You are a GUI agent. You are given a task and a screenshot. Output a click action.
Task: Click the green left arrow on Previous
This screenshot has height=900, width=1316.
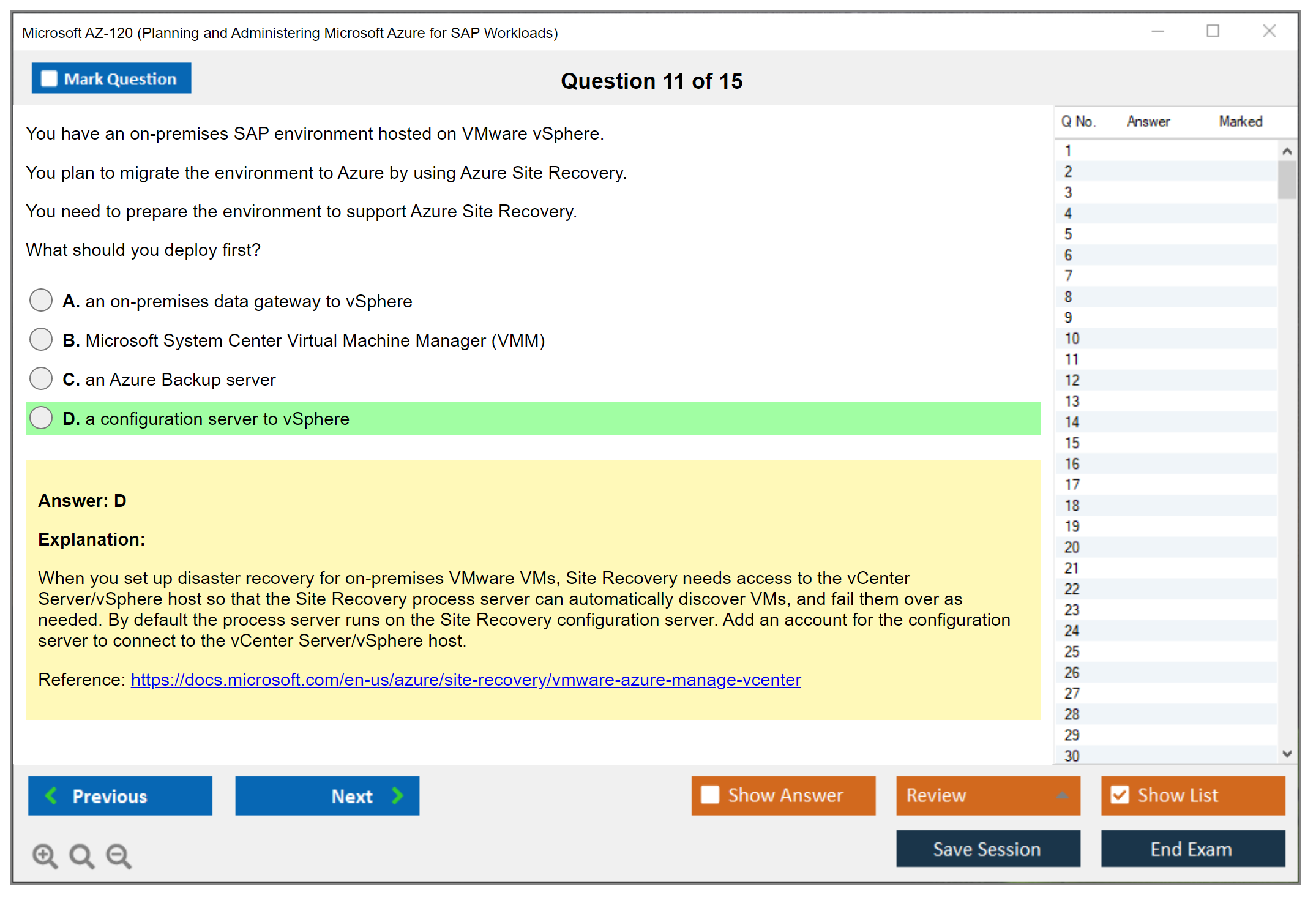click(x=51, y=795)
